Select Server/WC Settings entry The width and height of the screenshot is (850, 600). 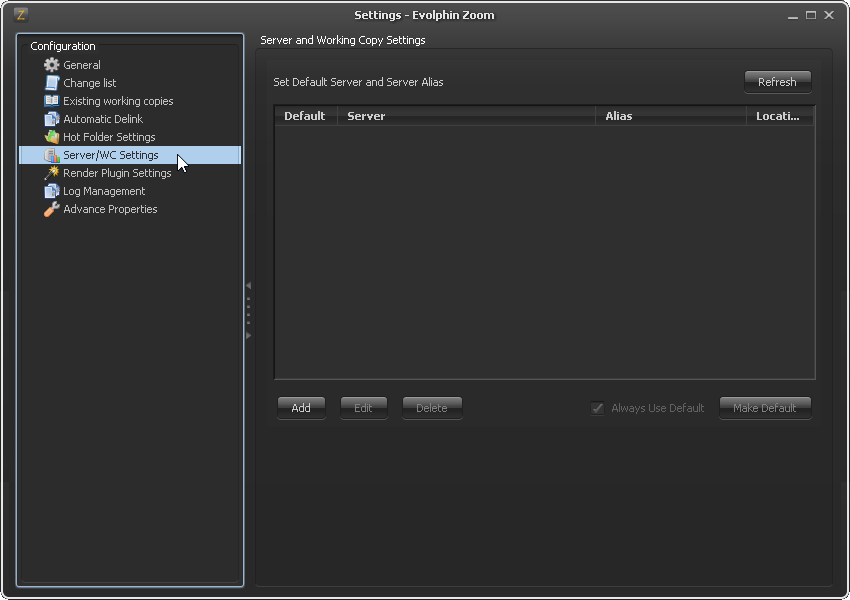pos(130,155)
